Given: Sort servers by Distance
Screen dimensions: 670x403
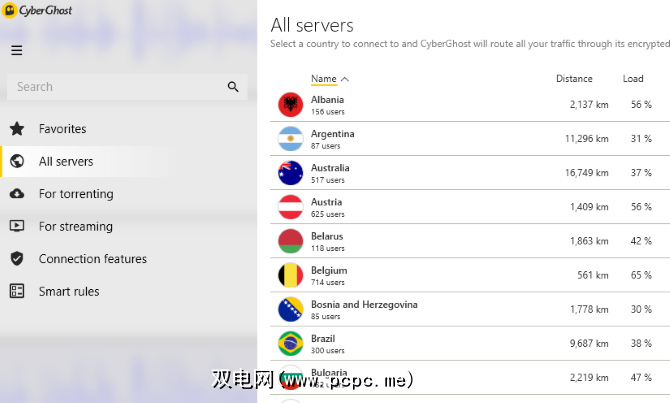Looking at the screenshot, I should 574,79.
